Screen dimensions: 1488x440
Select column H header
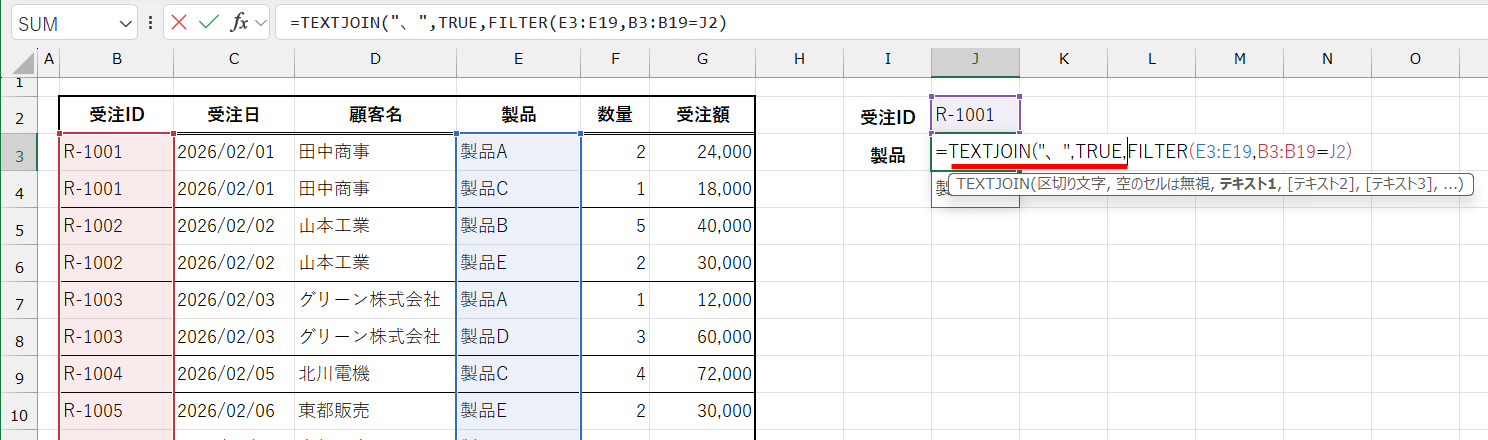pos(799,59)
